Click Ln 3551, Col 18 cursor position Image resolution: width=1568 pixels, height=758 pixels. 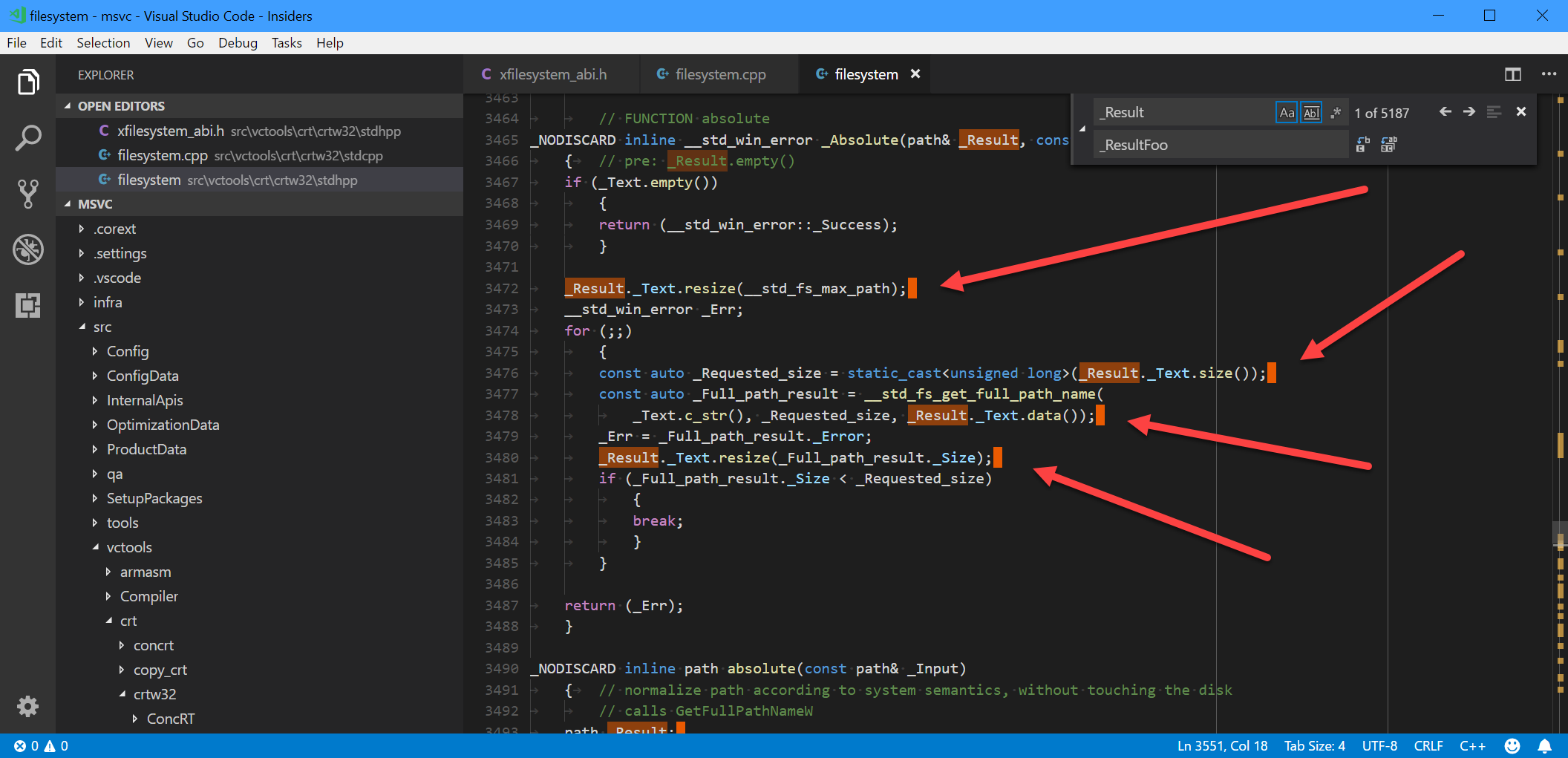[1222, 746]
